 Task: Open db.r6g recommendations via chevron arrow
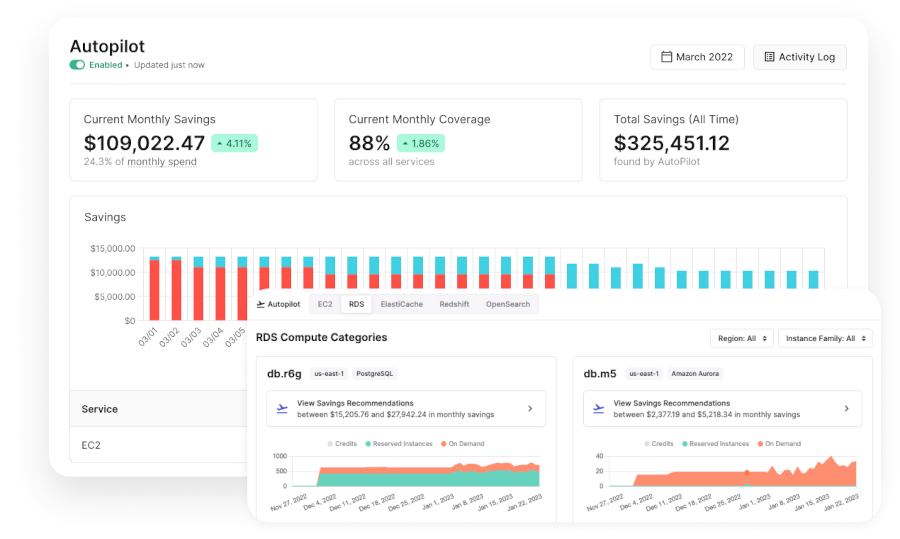click(530, 409)
